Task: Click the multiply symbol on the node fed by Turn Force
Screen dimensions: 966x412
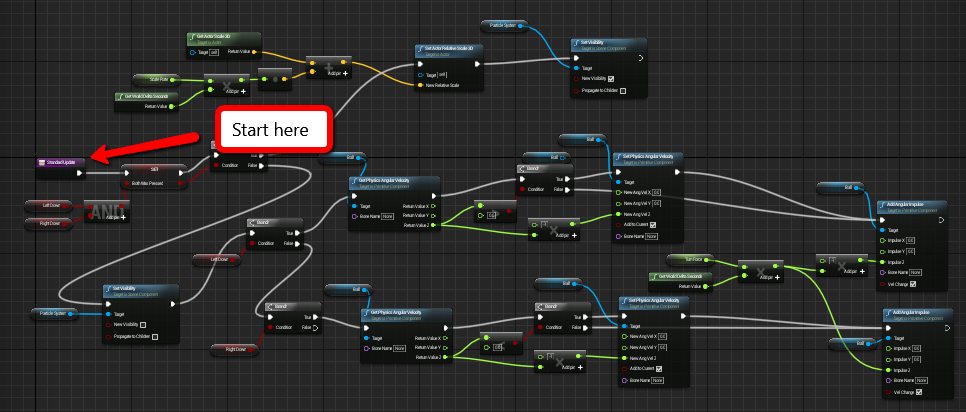Action: (x=760, y=272)
